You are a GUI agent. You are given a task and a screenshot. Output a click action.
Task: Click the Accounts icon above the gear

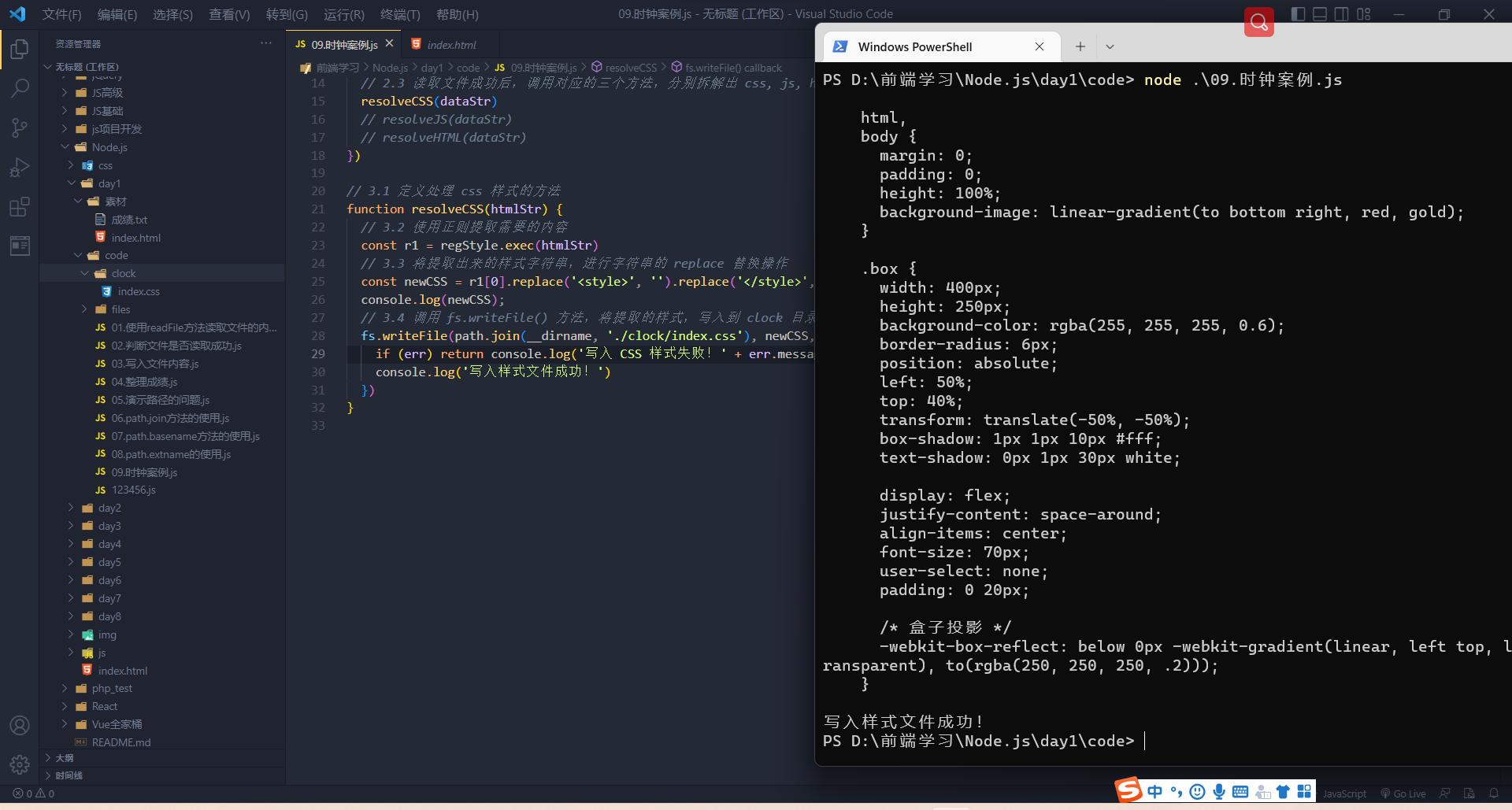(x=19, y=725)
